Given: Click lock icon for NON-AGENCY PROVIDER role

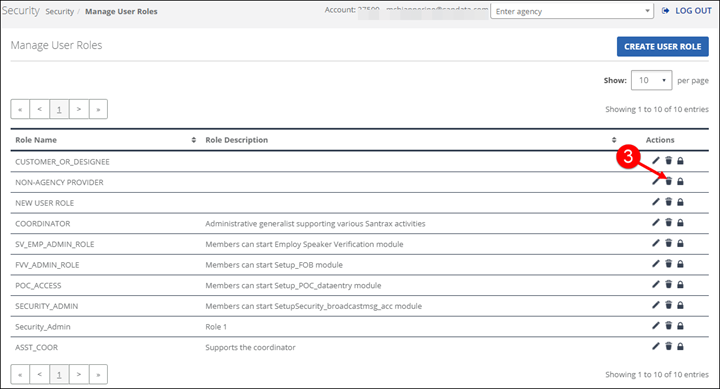Looking at the screenshot, I should click(x=681, y=181).
